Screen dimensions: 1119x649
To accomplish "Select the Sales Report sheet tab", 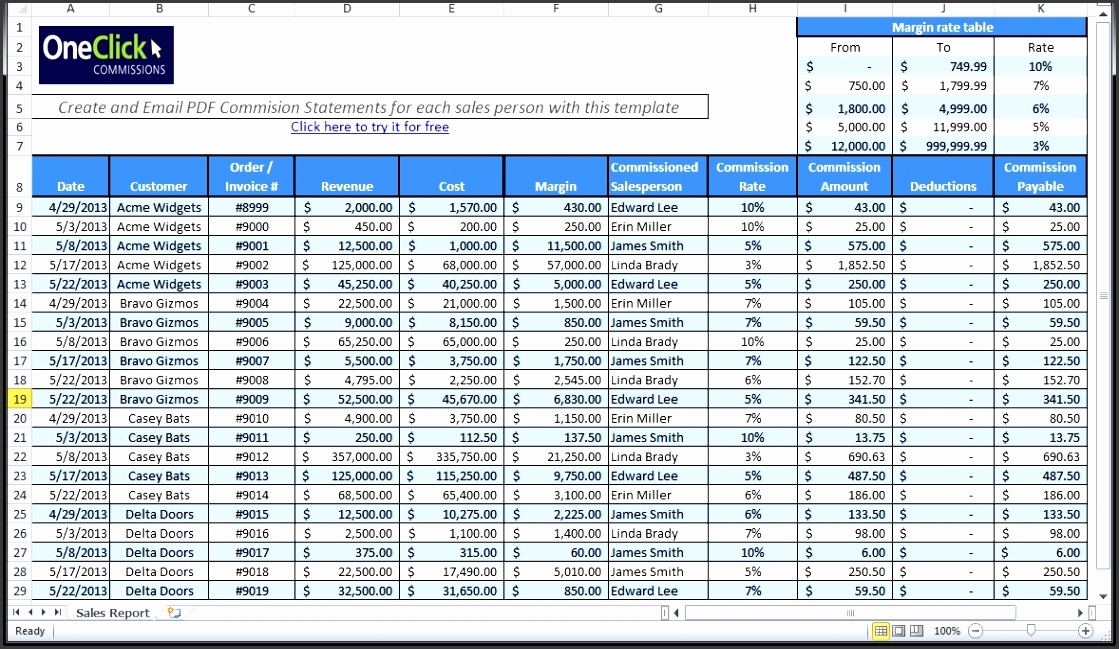I will pos(112,612).
